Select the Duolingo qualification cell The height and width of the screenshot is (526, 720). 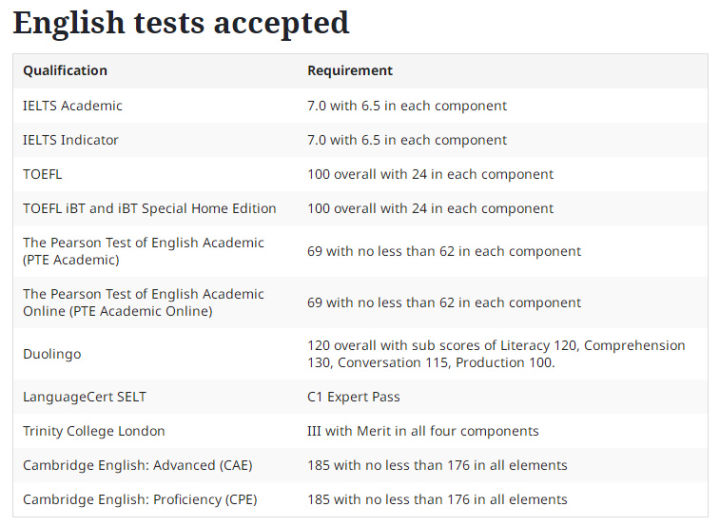52,354
